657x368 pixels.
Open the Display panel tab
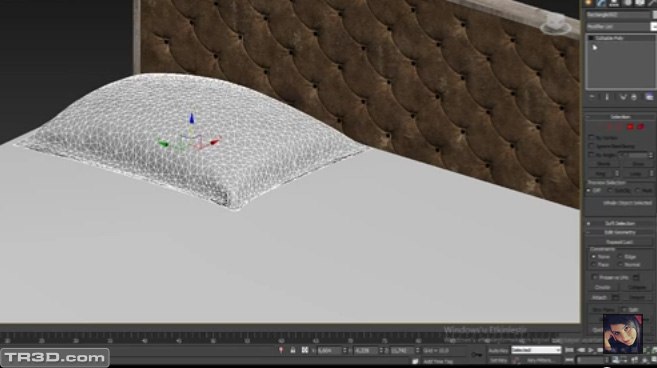pos(640,3)
